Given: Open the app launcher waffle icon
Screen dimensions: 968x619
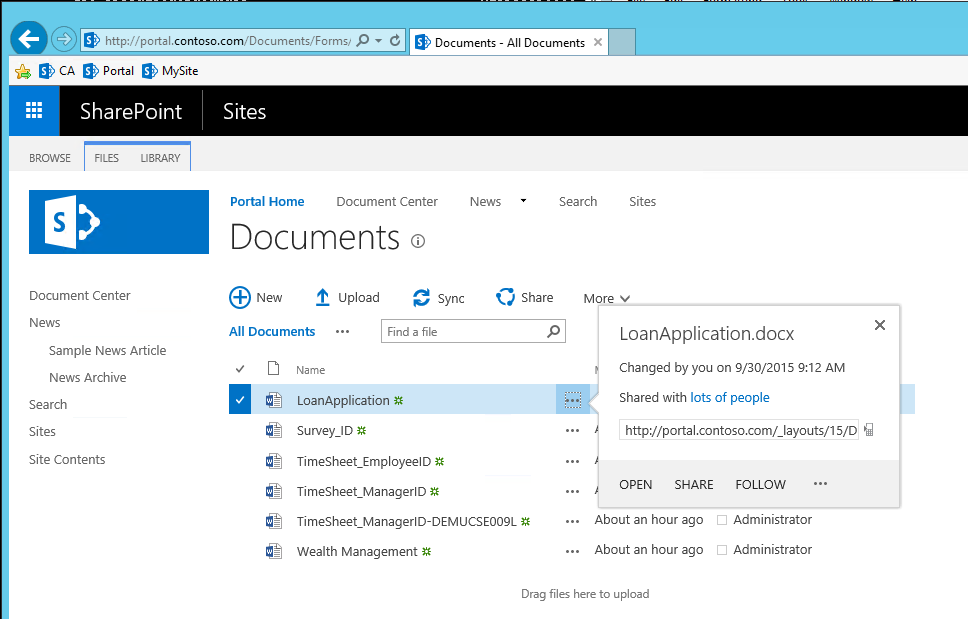Looking at the screenshot, I should pos(34,111).
